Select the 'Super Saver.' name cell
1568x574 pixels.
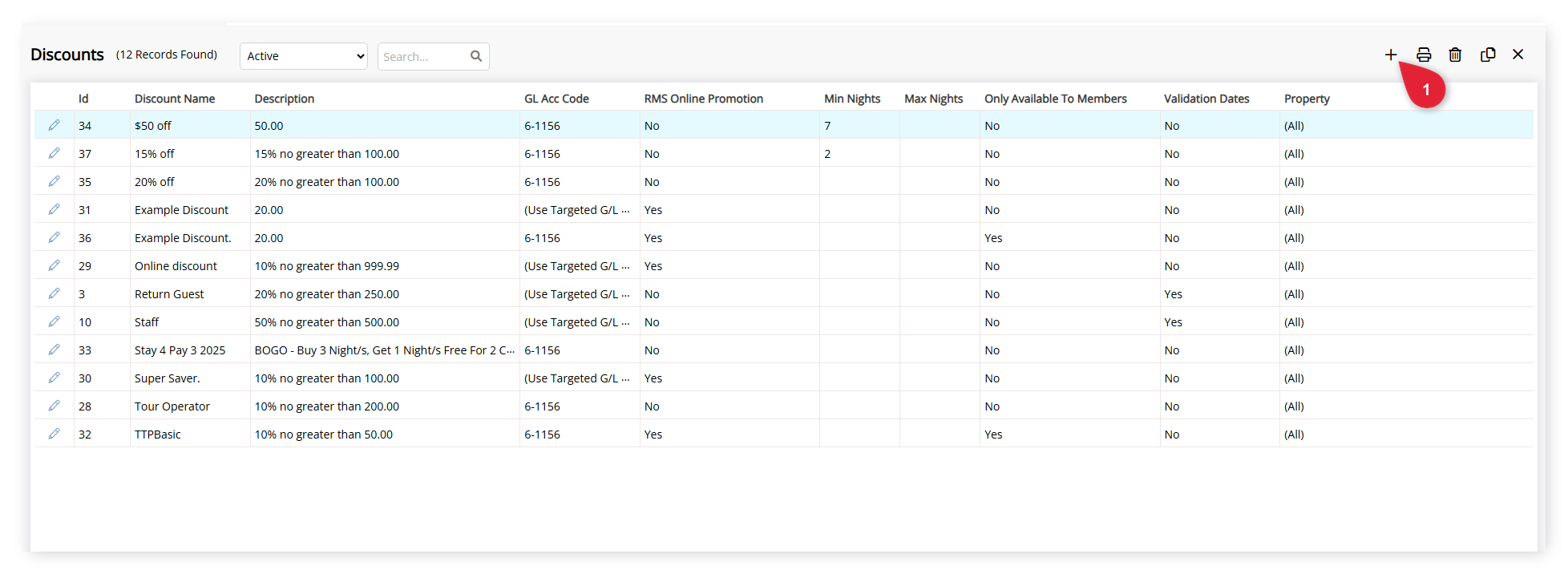(167, 378)
